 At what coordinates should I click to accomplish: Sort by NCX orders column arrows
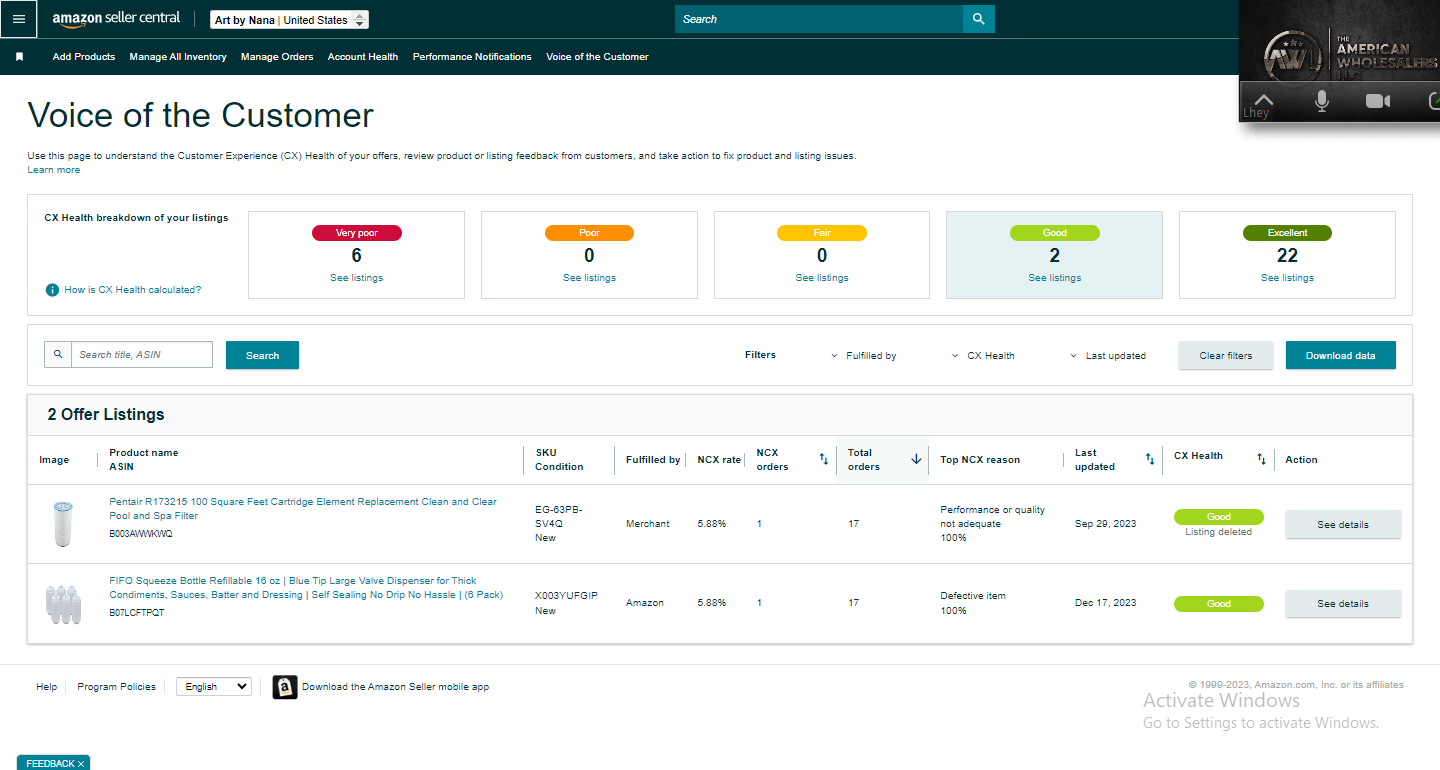pos(824,459)
